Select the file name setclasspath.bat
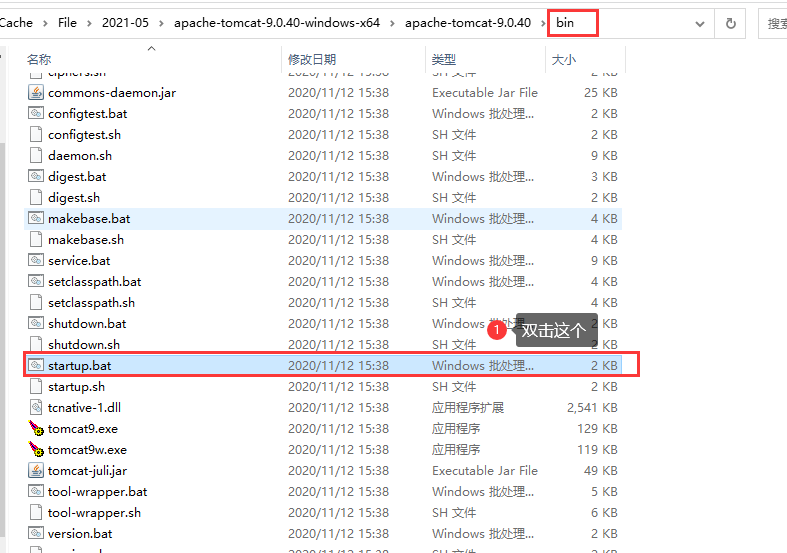787x553 pixels. click(x=94, y=282)
